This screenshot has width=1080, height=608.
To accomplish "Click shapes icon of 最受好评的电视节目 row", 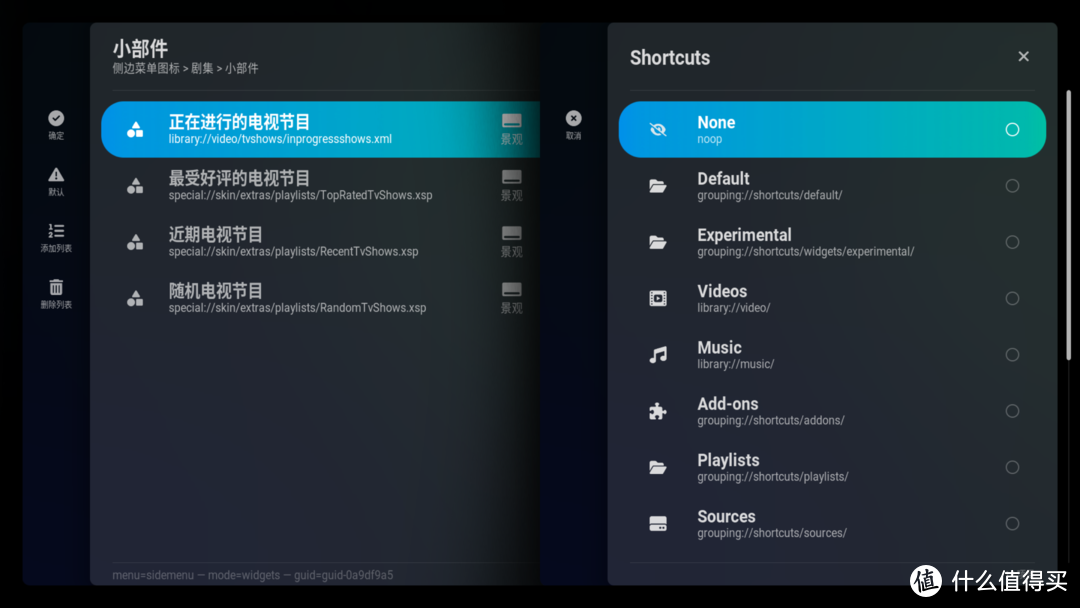I will (x=135, y=186).
